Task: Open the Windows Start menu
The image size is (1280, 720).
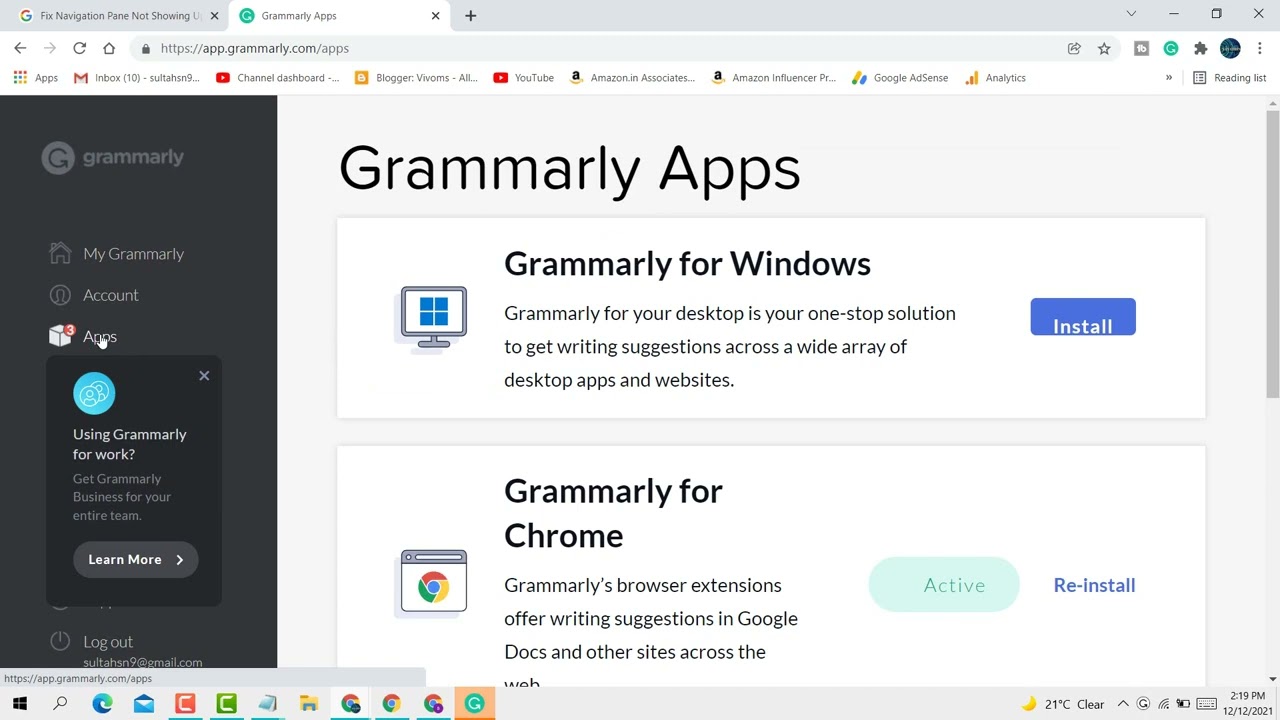Action: 20,704
